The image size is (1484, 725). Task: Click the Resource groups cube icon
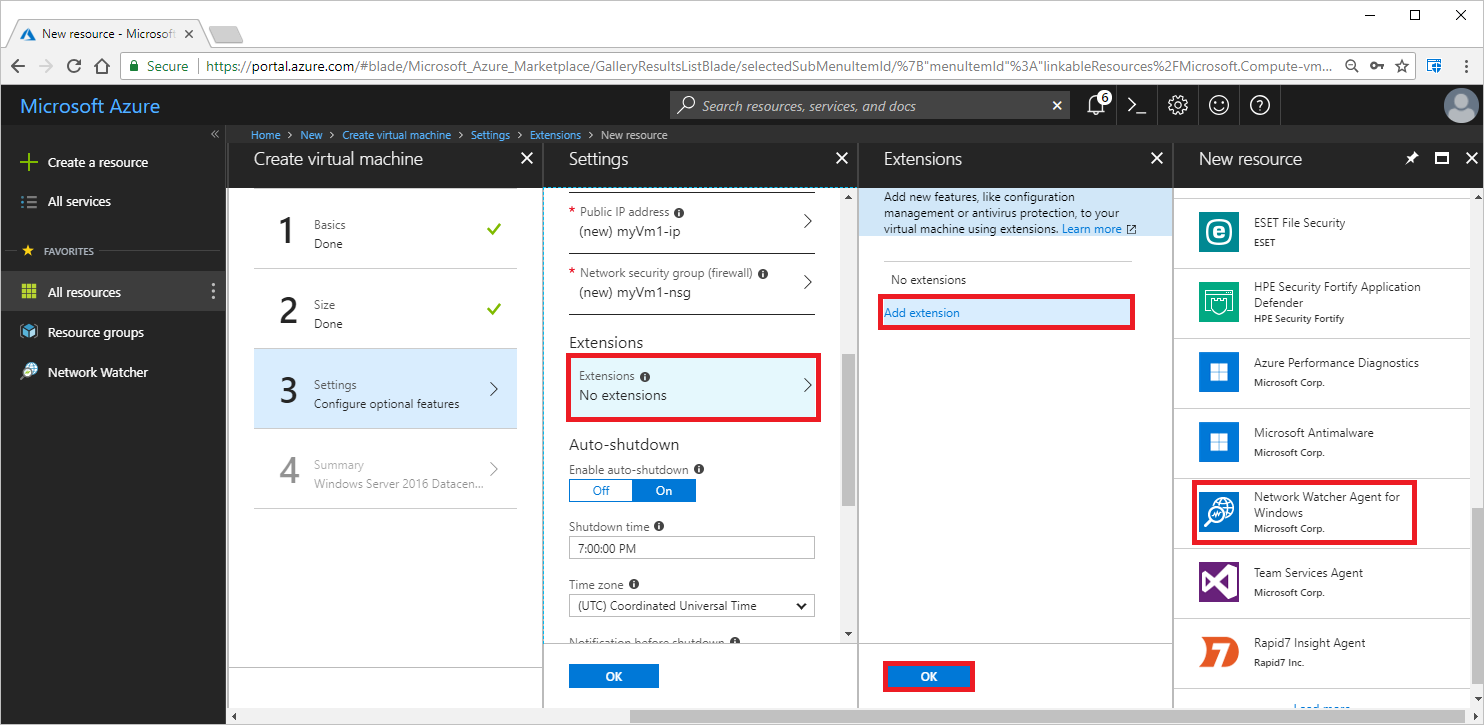(29, 332)
